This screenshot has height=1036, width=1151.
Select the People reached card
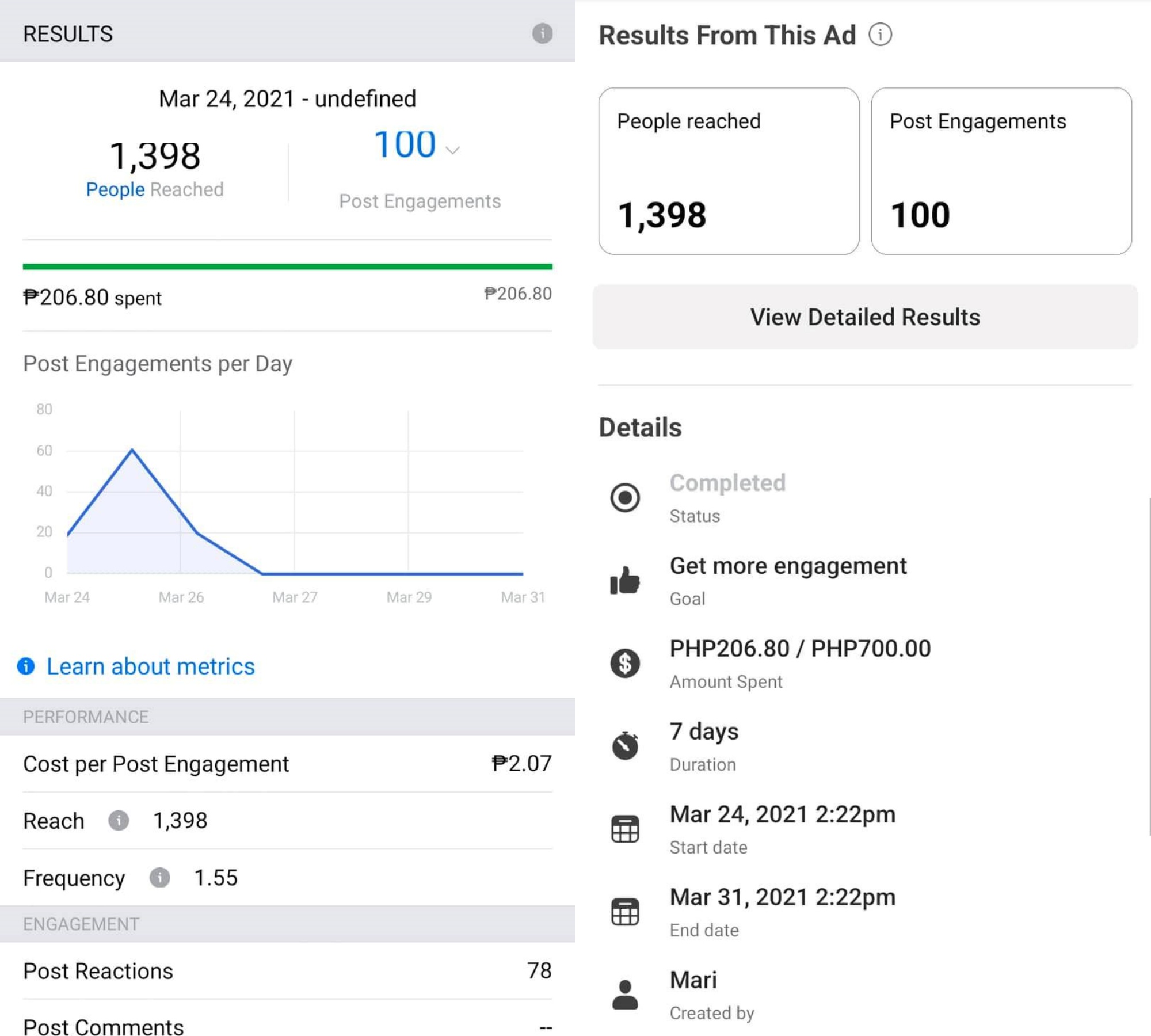(729, 171)
